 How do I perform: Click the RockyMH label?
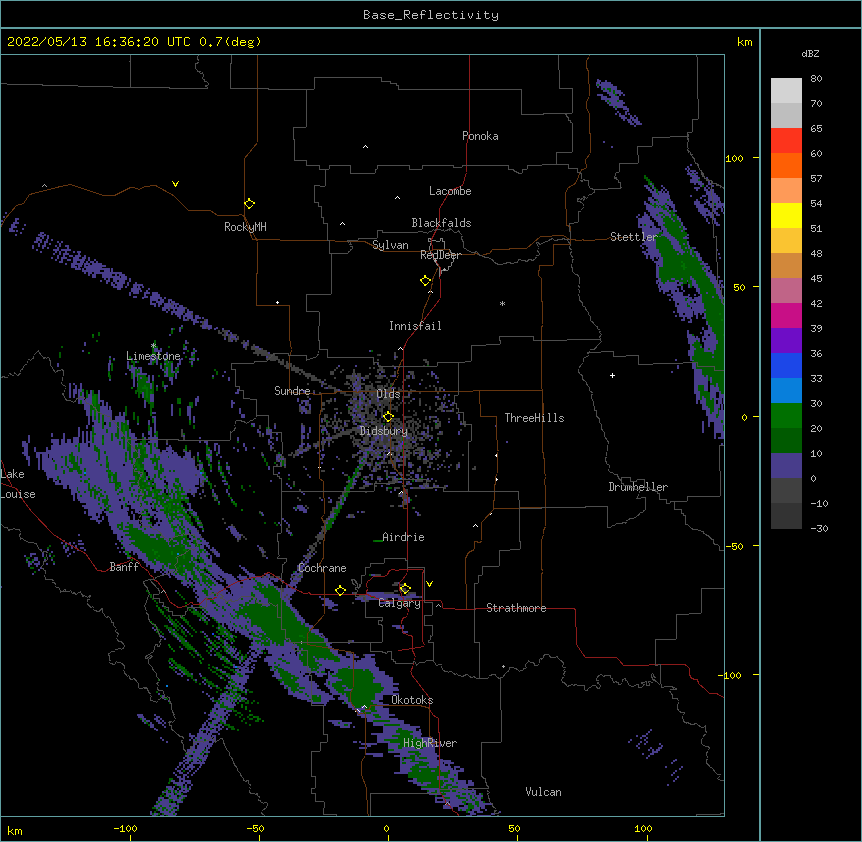(x=245, y=227)
